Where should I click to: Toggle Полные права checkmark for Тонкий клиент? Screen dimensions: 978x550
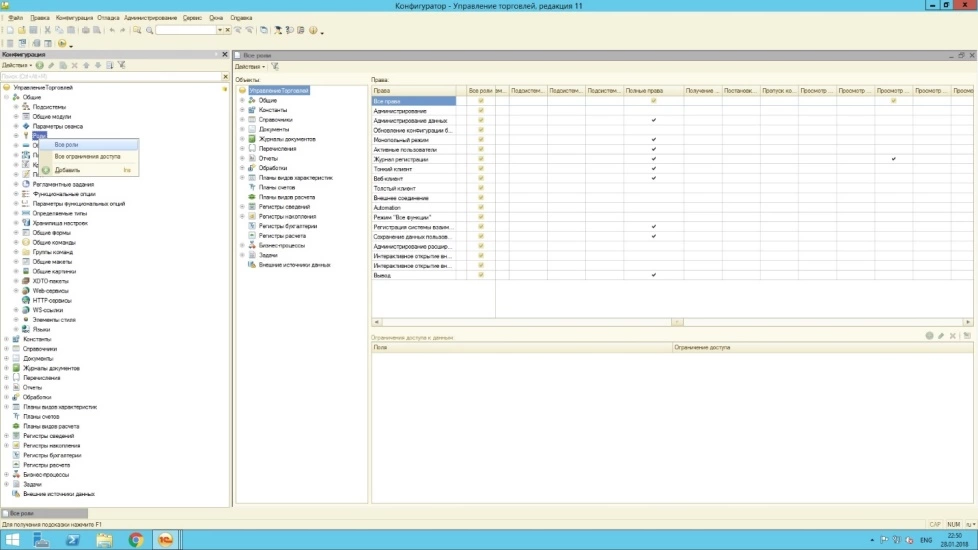tap(653, 168)
